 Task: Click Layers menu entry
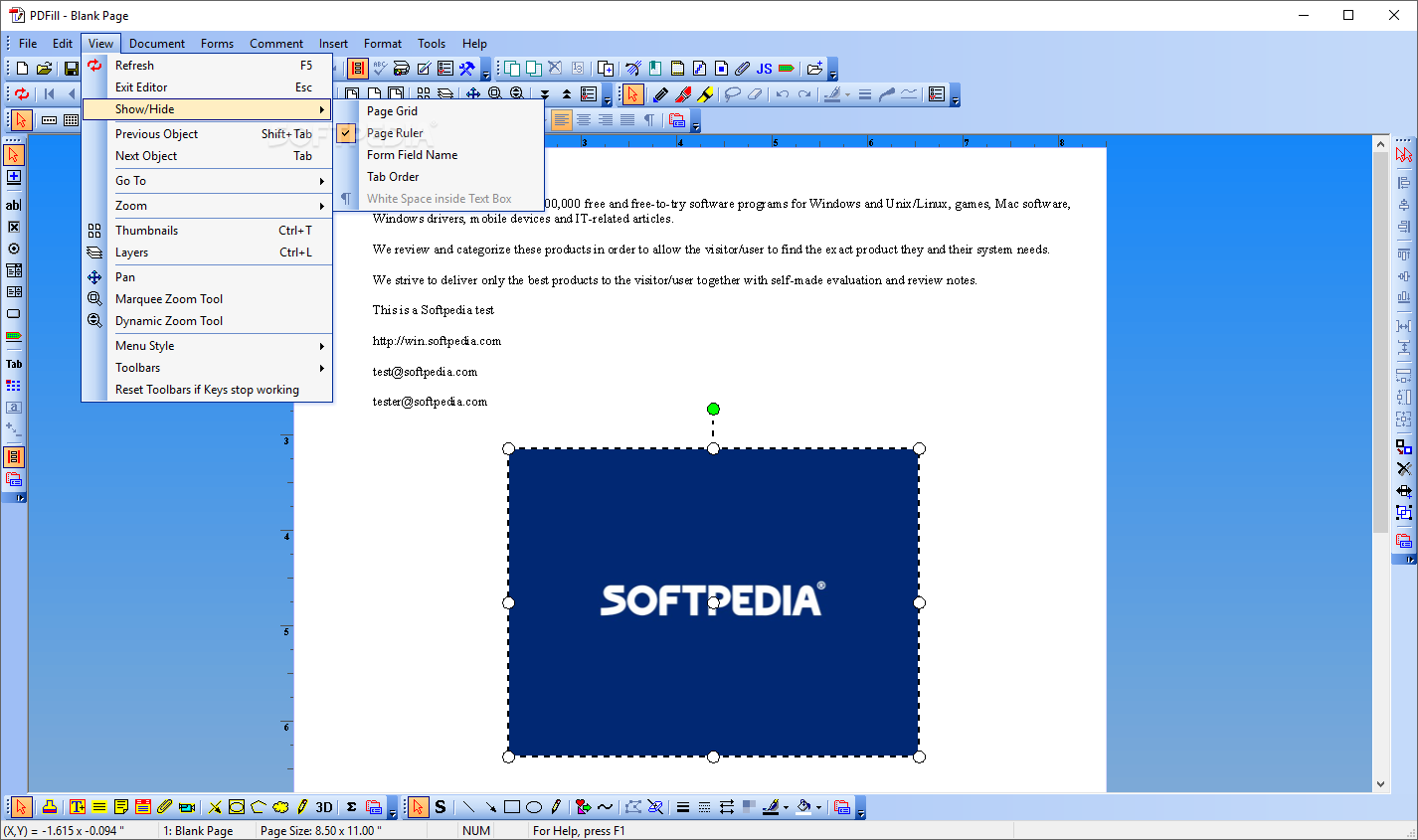click(x=207, y=252)
